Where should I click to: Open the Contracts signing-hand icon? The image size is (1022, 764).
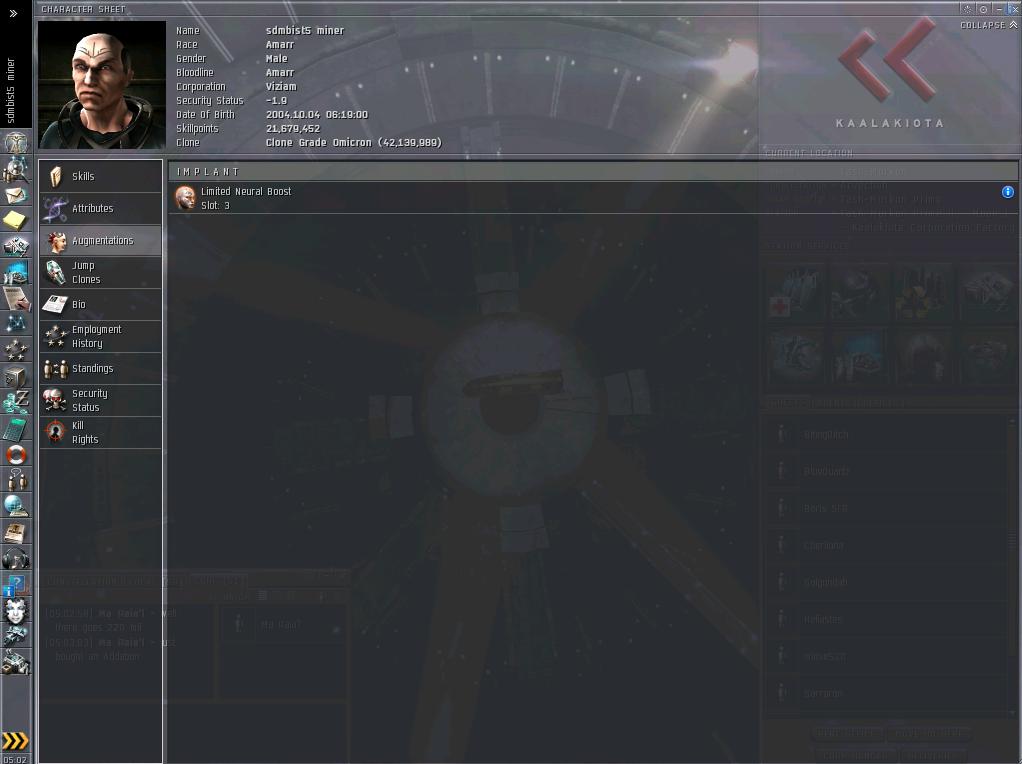coord(15,299)
